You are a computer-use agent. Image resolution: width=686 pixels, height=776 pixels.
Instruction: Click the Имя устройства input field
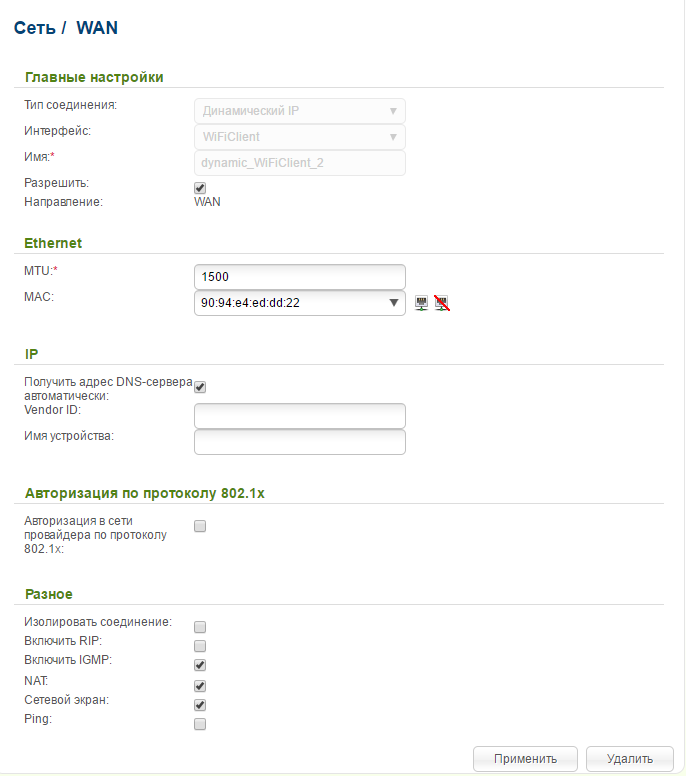[299, 442]
